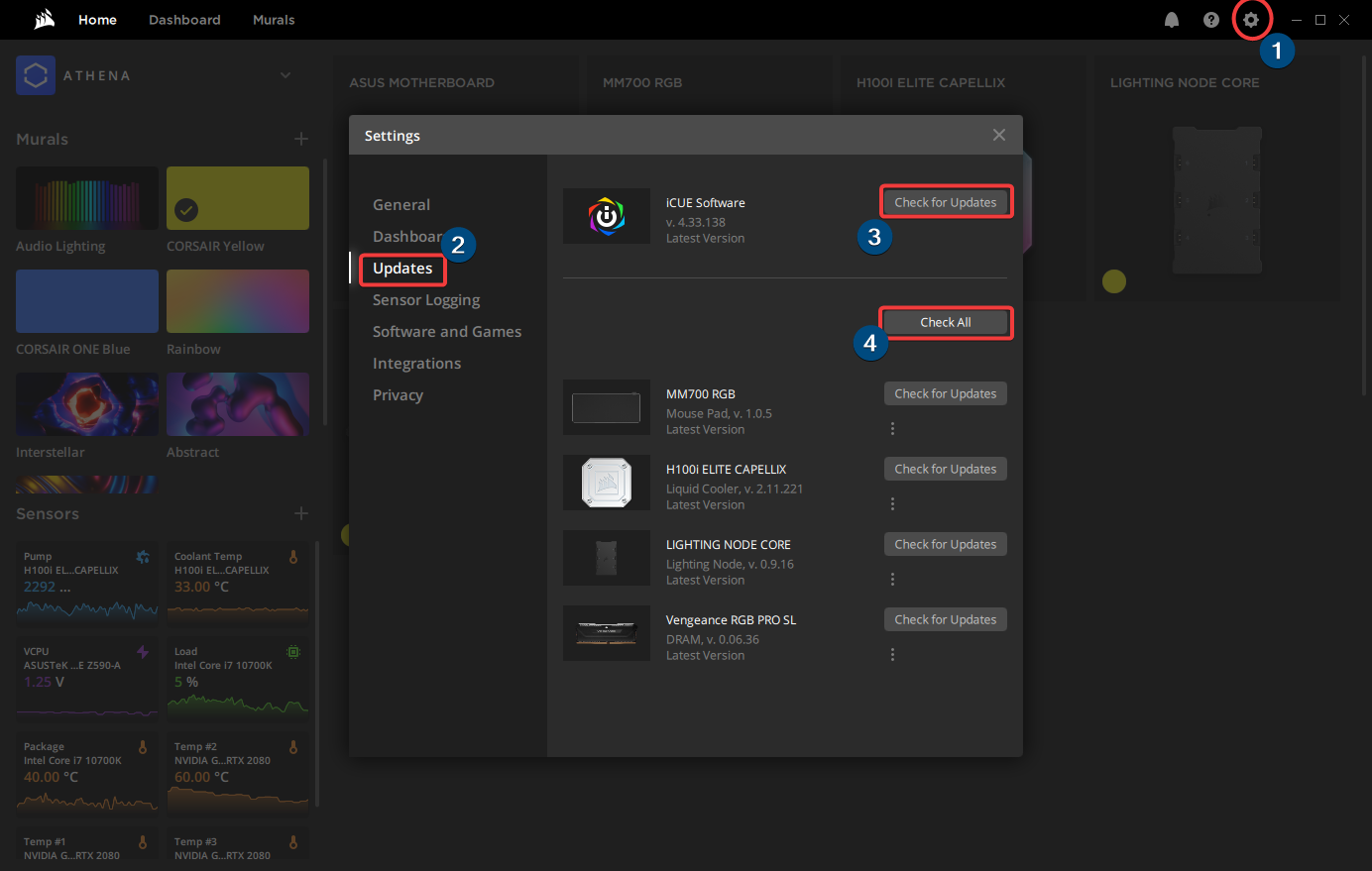This screenshot has height=871, width=1372.
Task: Click the iCUE version v. 4.33.138 text
Action: pyautogui.click(x=696, y=223)
